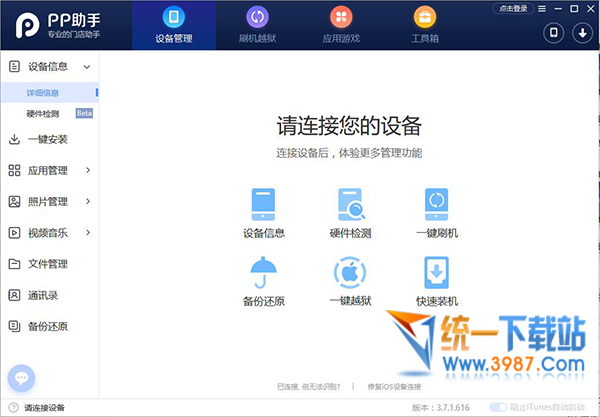Click the 一键越狱 jailbreak Apple icon
The image size is (600, 417).
(350, 272)
